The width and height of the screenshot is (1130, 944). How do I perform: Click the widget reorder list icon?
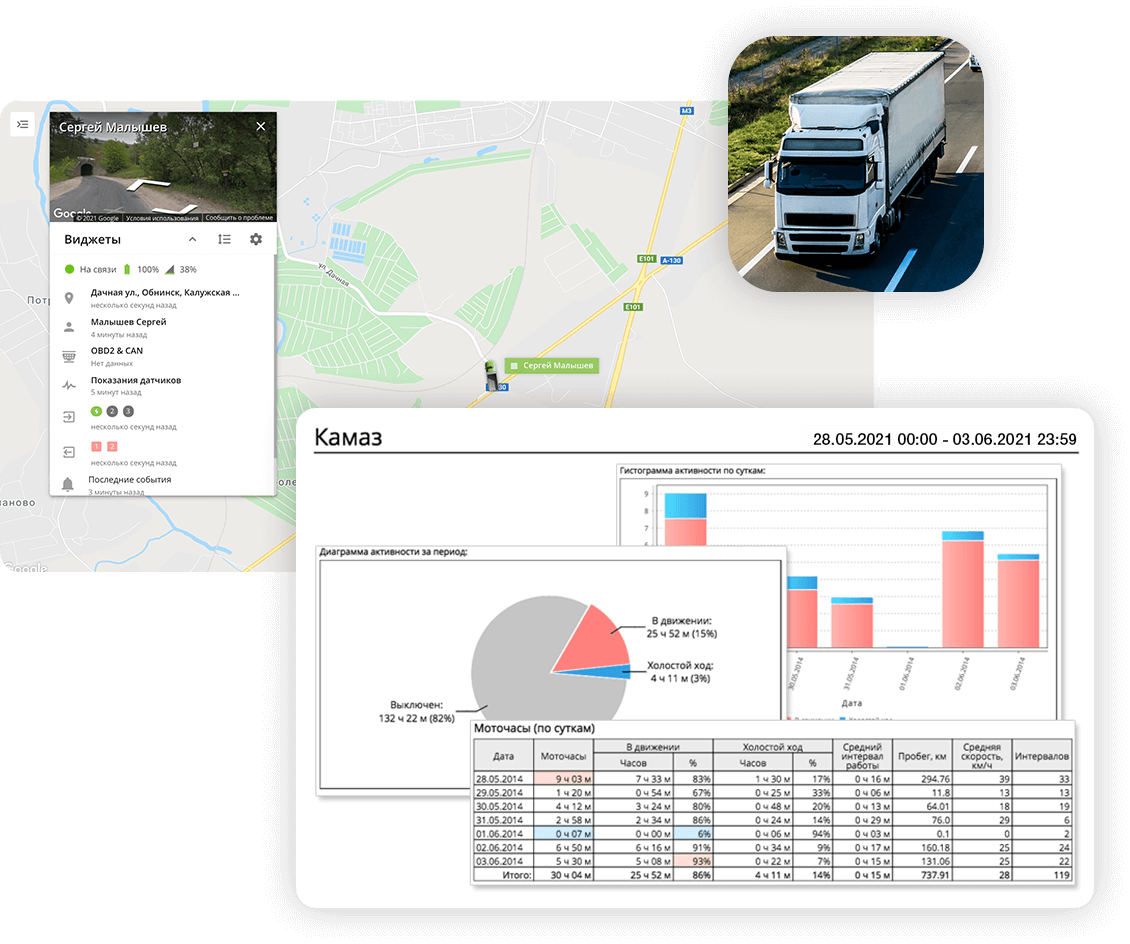[x=224, y=240]
